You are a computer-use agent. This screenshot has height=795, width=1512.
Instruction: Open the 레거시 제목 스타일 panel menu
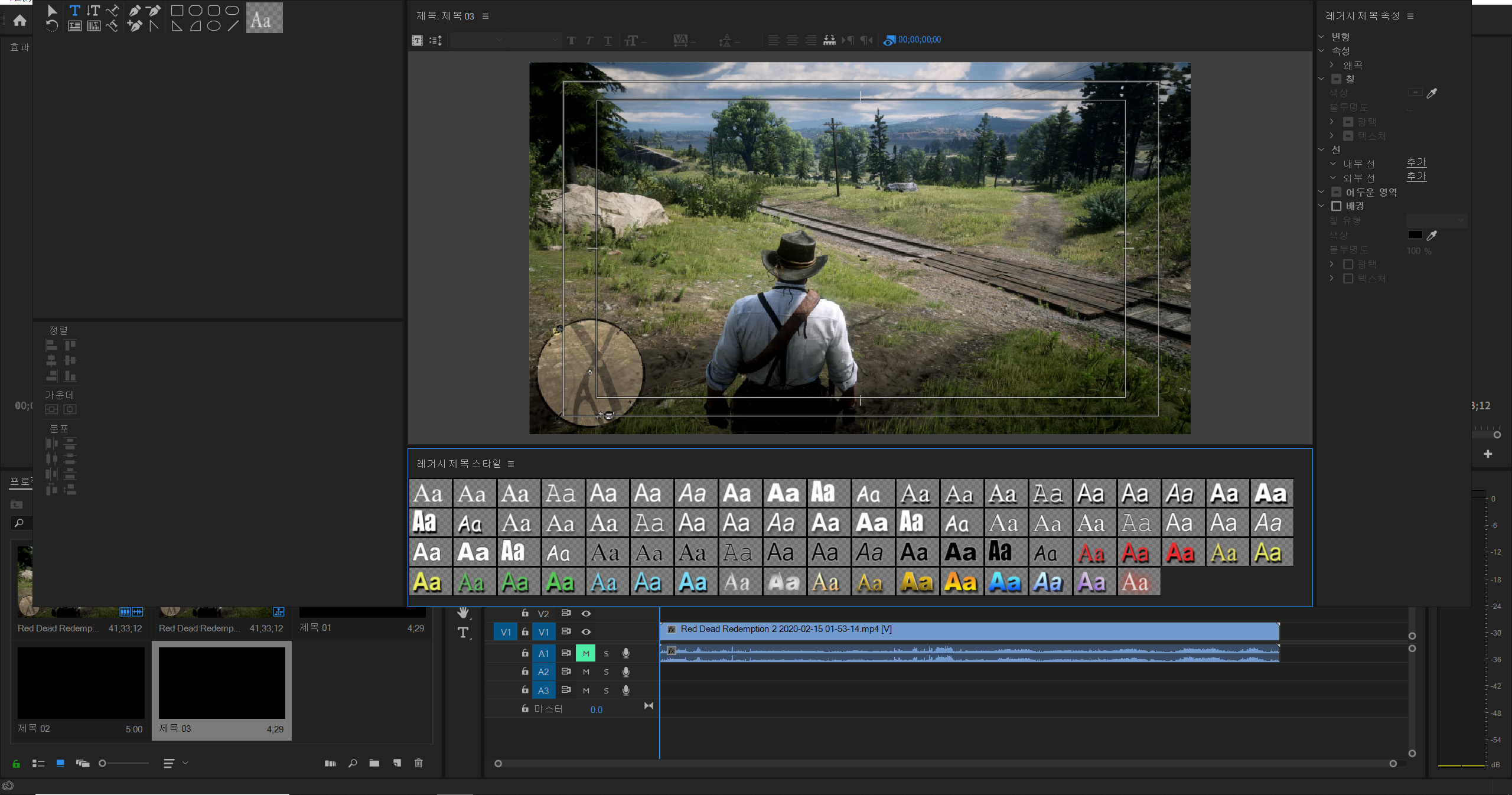tap(511, 464)
